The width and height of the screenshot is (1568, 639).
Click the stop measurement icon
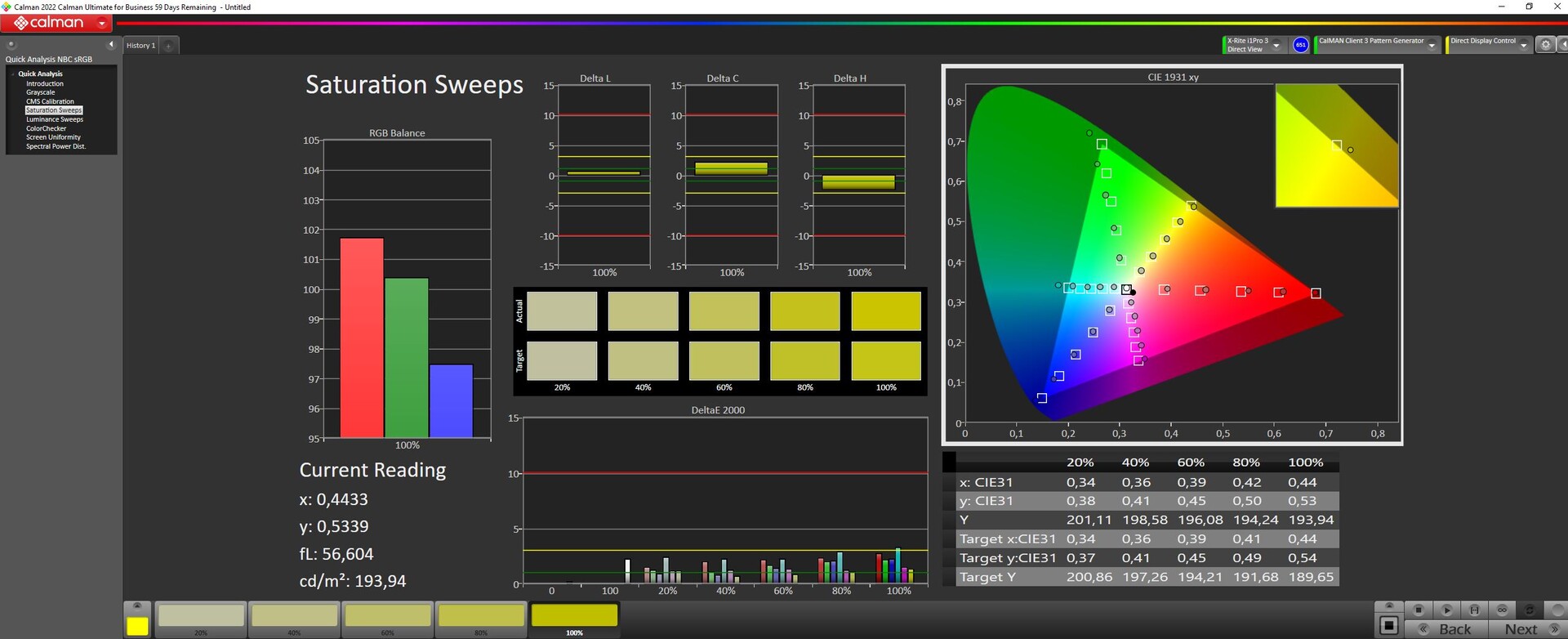click(1419, 610)
